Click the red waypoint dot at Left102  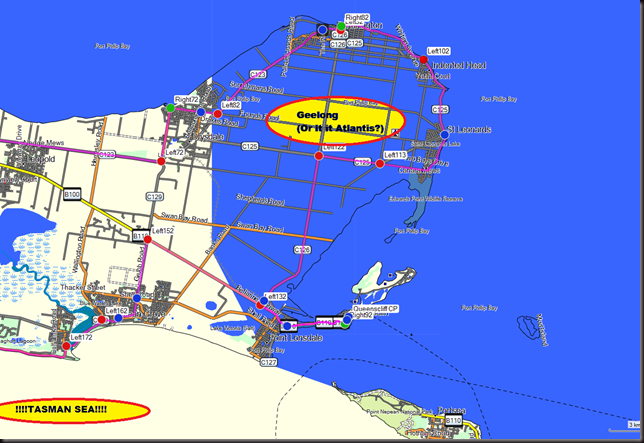(x=423, y=60)
